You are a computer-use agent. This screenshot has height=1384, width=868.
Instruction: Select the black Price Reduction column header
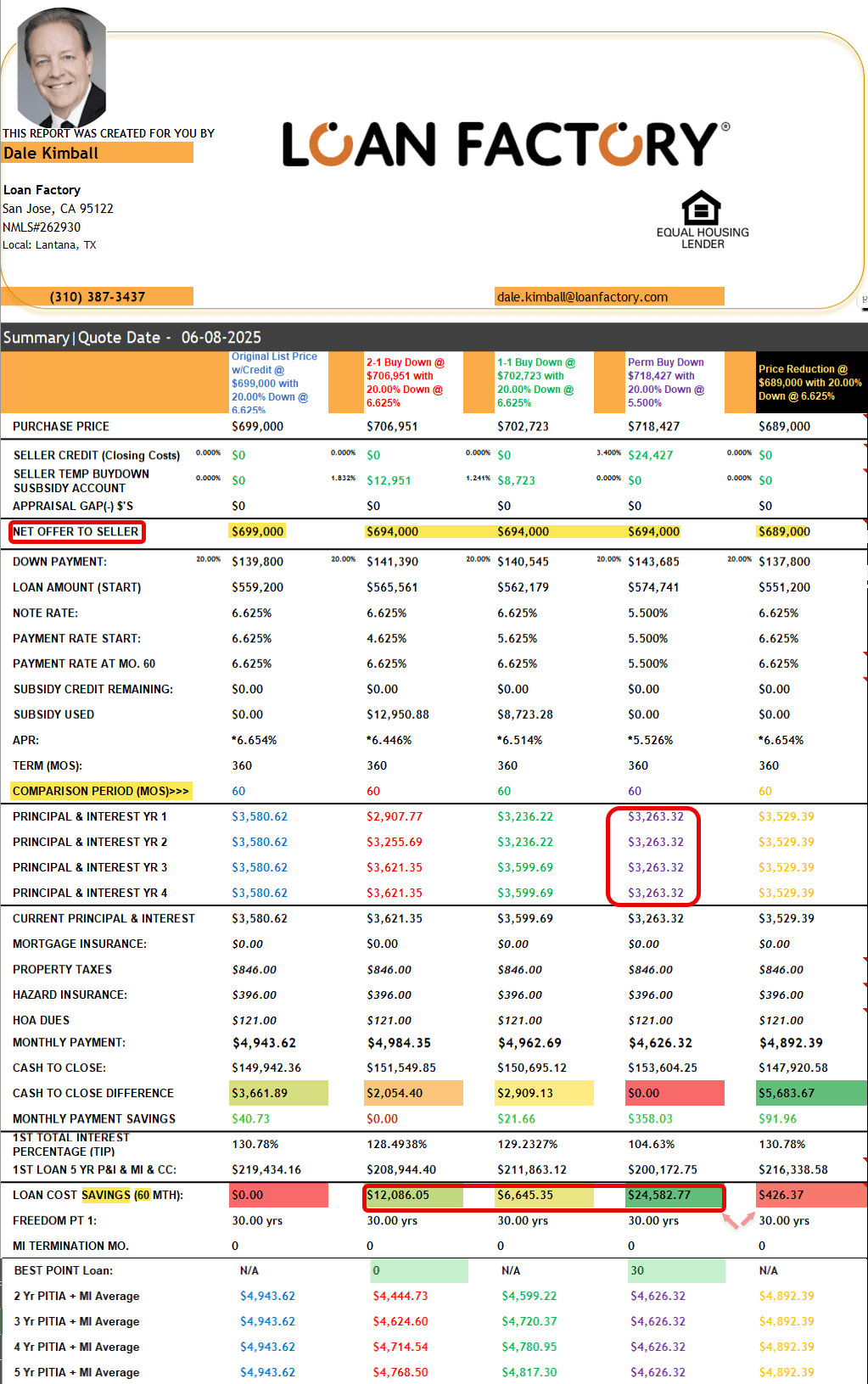tap(809, 383)
